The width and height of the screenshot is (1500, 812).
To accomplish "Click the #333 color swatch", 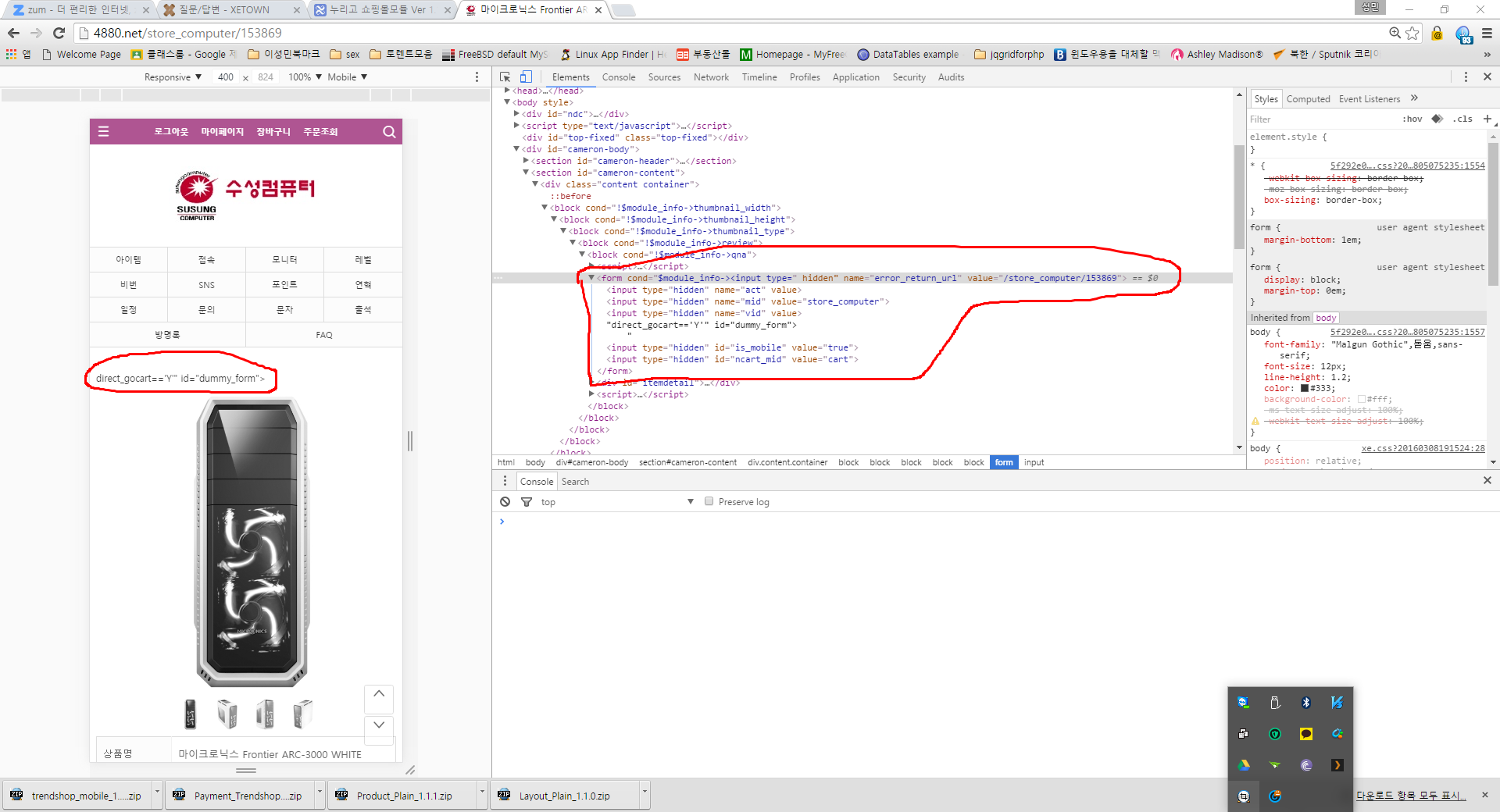I will [1305, 388].
